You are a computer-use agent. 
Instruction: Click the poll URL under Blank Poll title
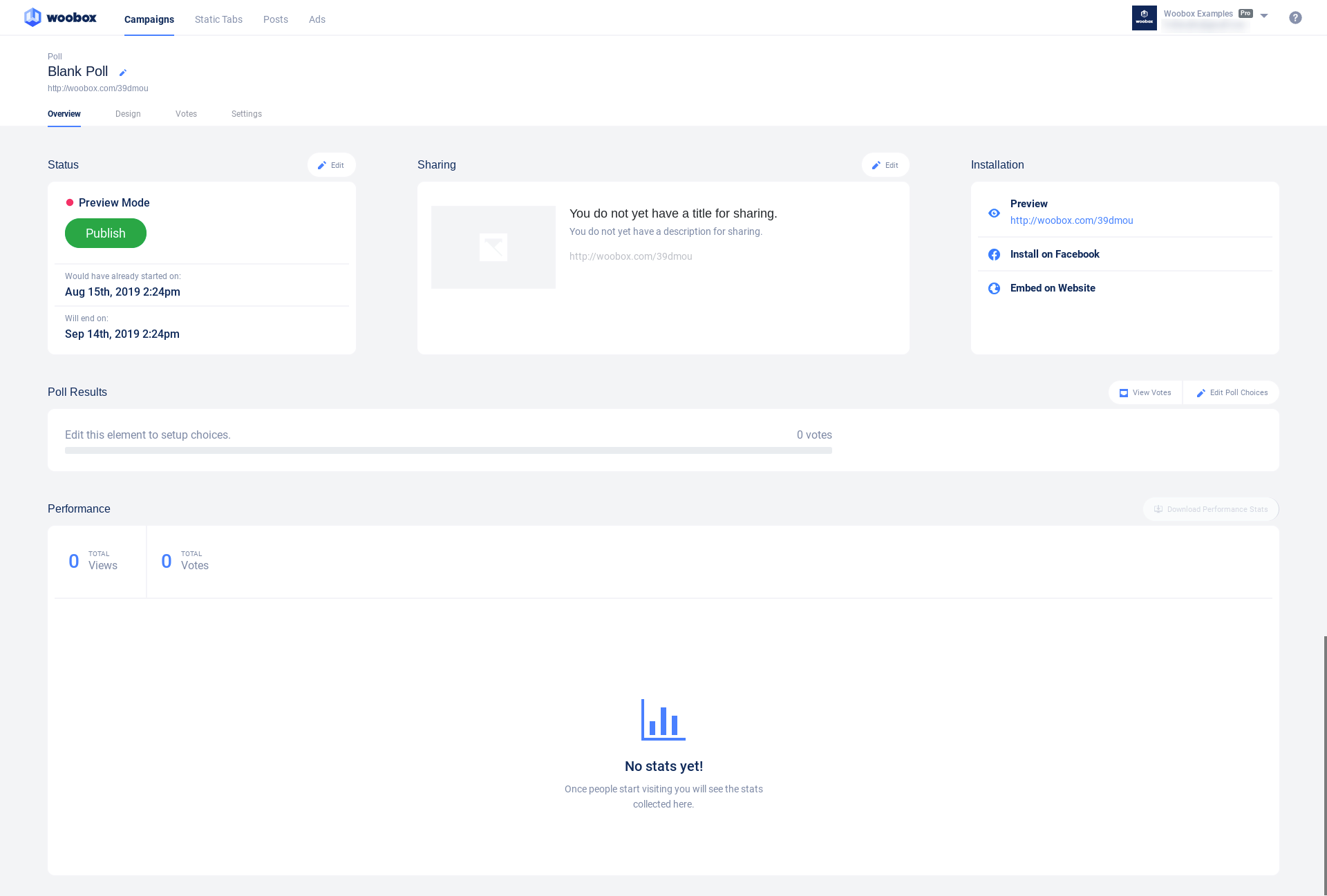coord(98,88)
